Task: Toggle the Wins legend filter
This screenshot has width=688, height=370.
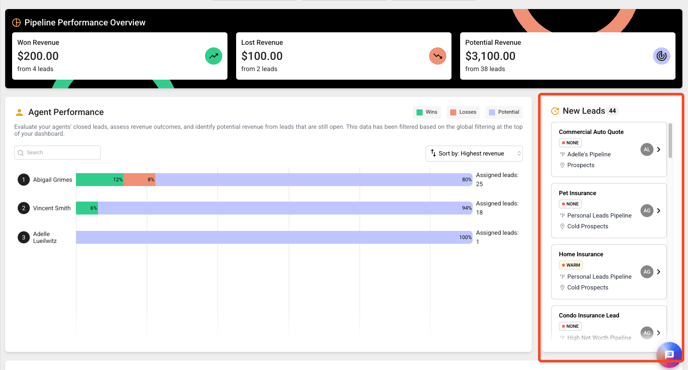Action: (x=427, y=112)
